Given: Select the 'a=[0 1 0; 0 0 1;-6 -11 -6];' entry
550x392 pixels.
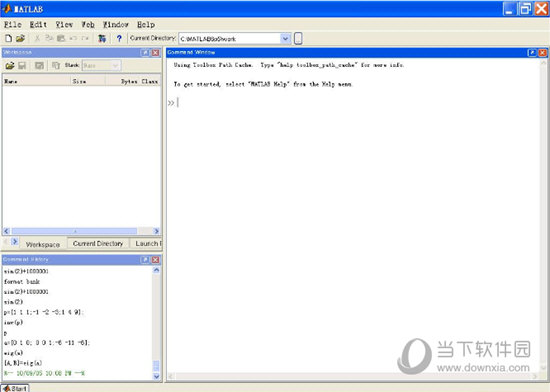Looking at the screenshot, I should (47, 343).
